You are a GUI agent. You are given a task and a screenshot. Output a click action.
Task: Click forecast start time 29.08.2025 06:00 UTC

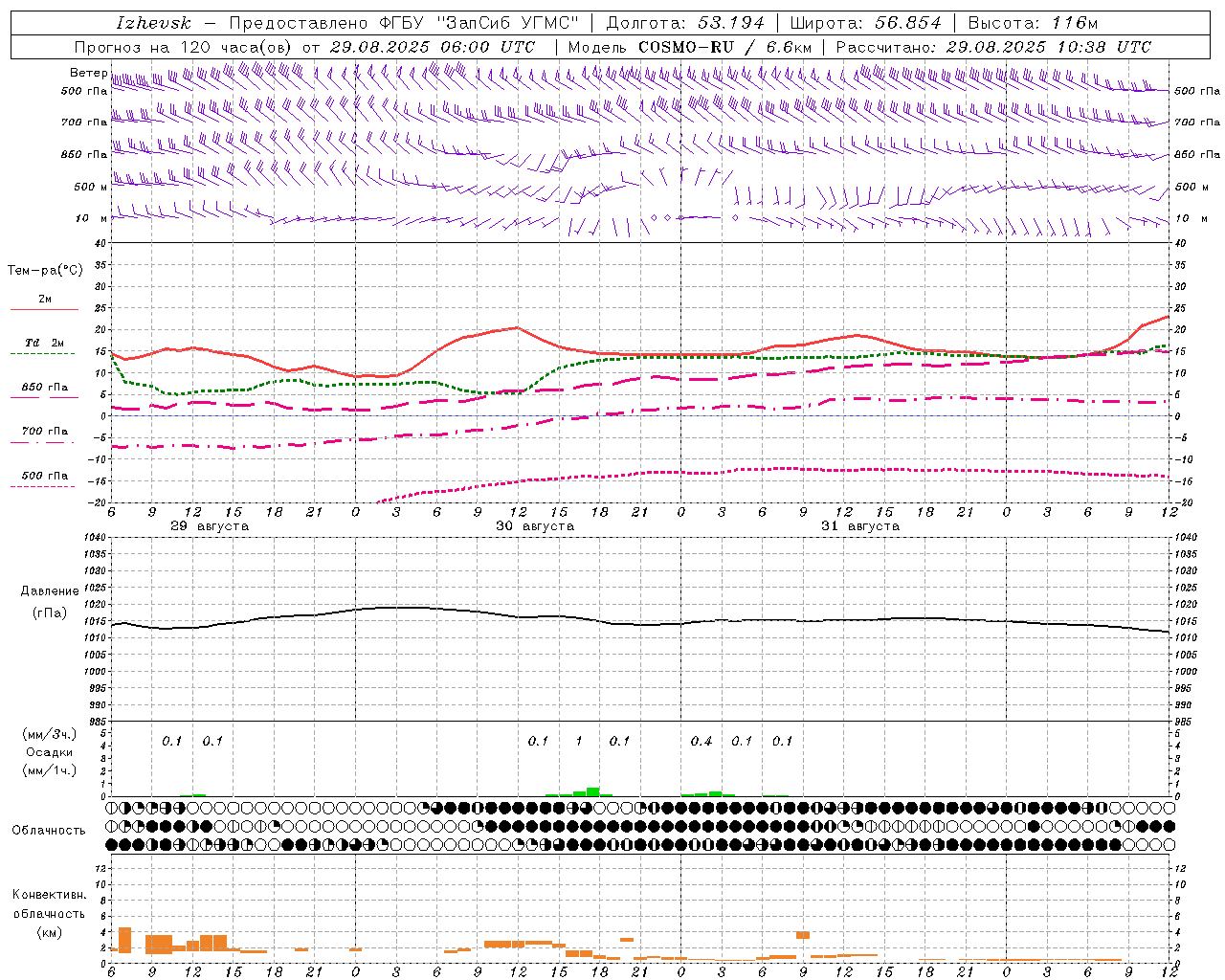pos(432,47)
